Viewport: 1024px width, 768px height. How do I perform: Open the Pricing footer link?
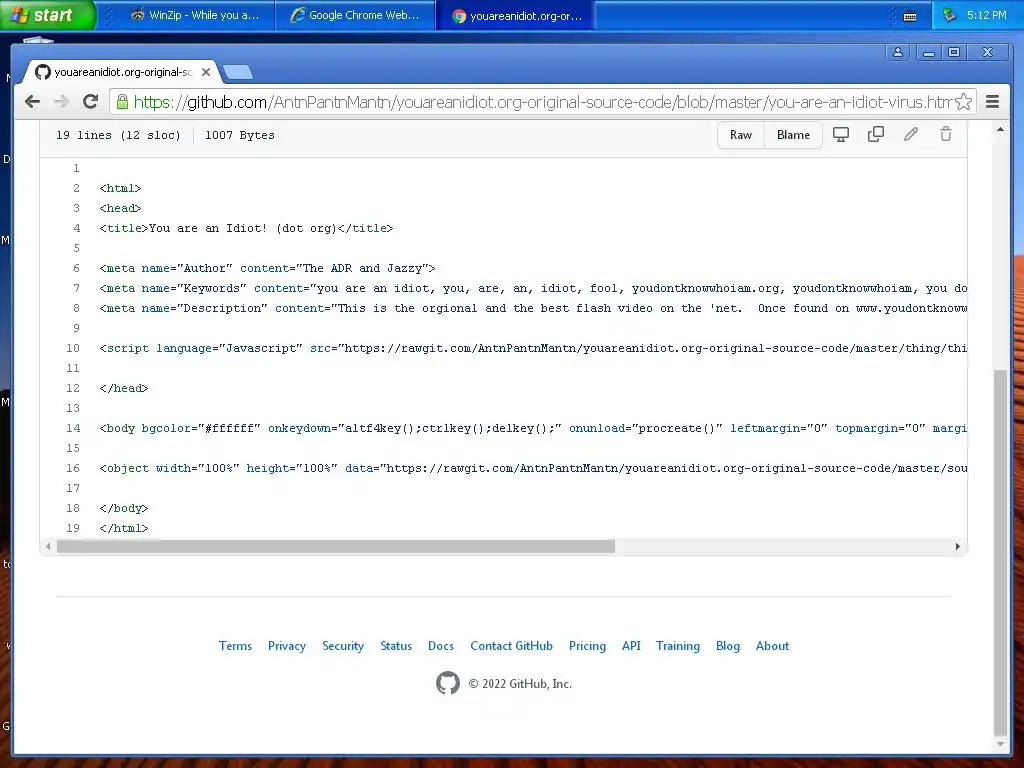(587, 646)
